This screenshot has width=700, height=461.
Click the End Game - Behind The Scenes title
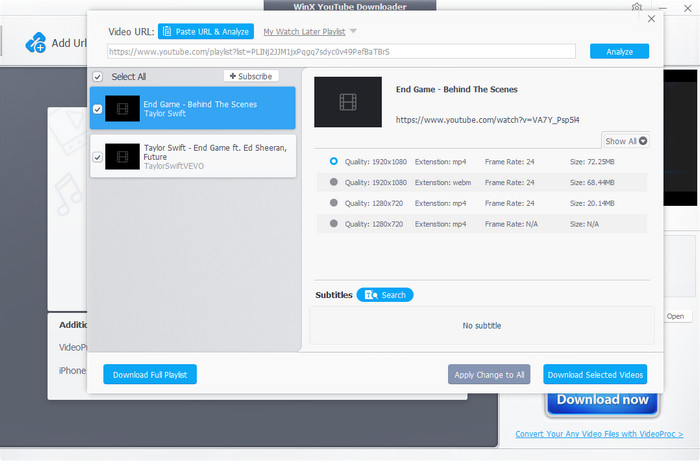coord(456,89)
